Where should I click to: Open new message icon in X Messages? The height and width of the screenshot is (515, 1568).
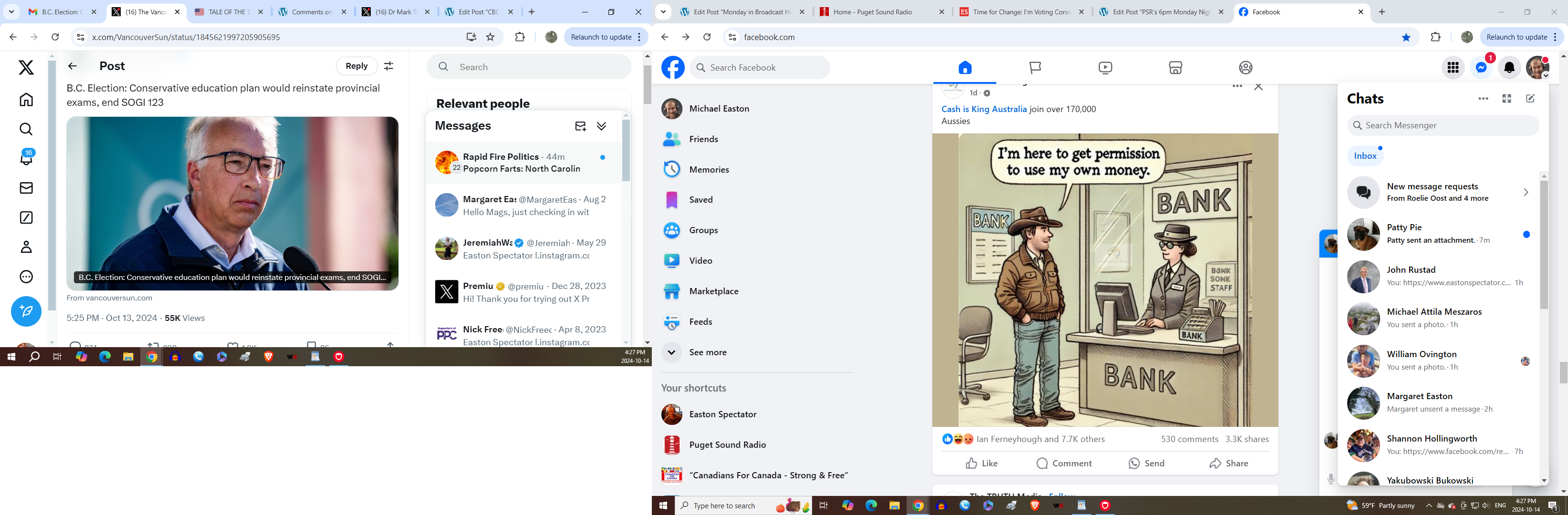point(580,126)
